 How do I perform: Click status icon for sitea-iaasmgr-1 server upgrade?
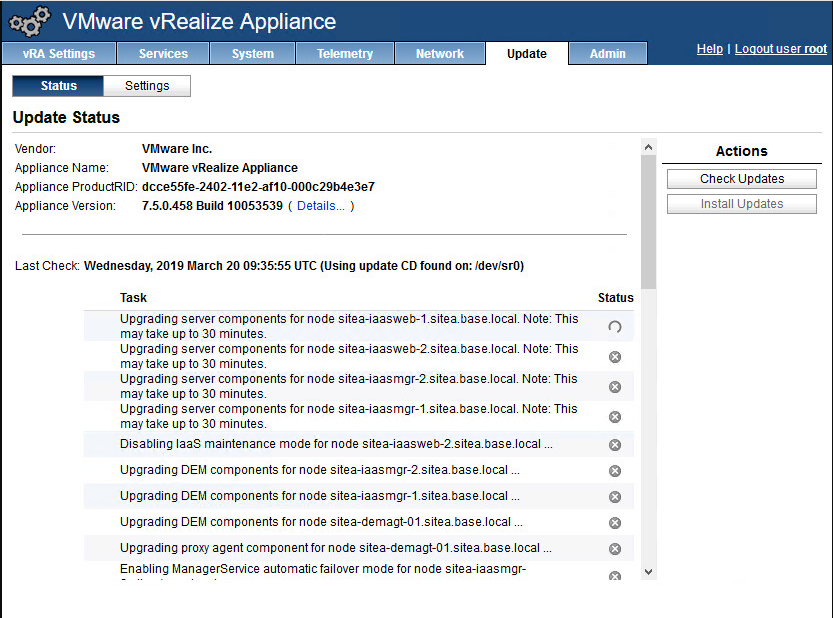click(x=615, y=417)
